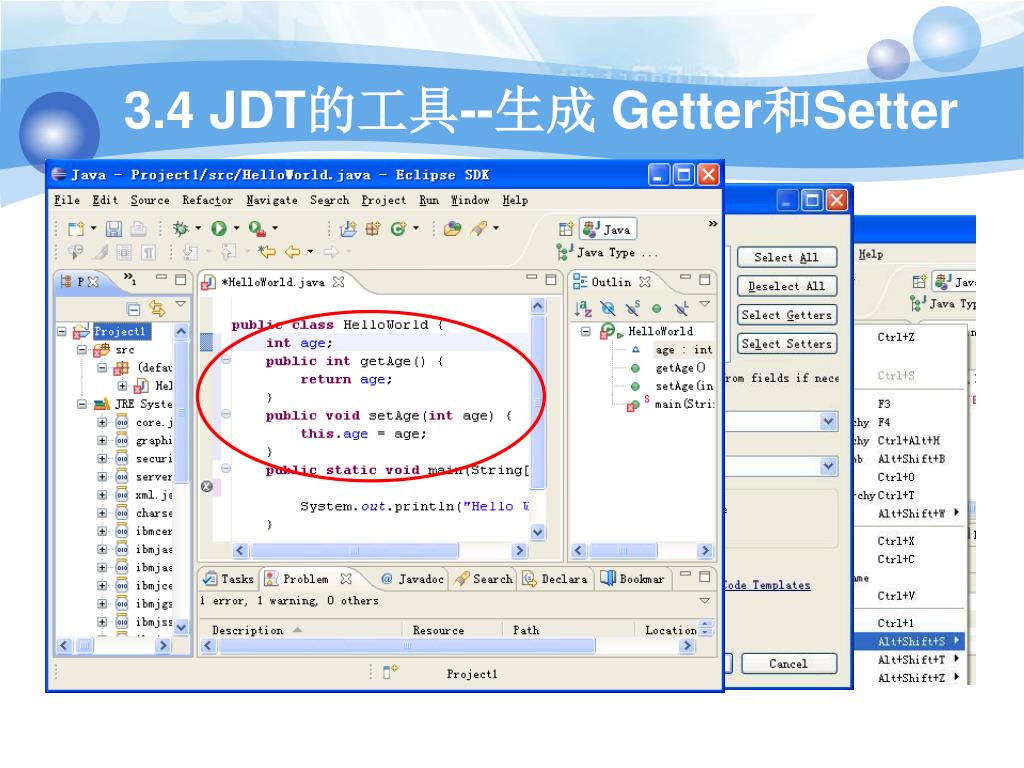Sort Problems by Description column header
The image size is (1024, 768).
(x=248, y=630)
